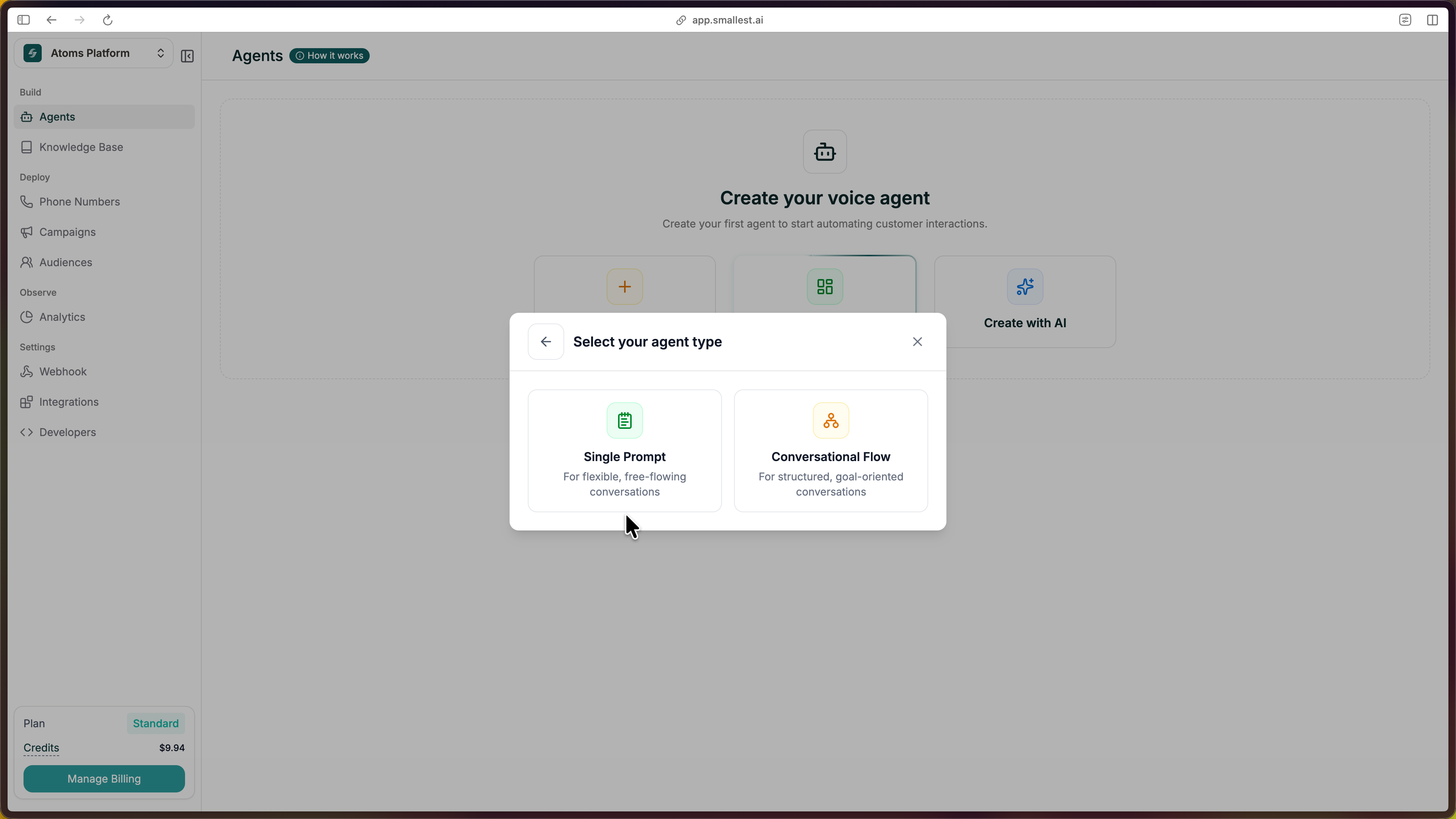
Task: Dismiss the agent type dialog
Action: (x=917, y=341)
